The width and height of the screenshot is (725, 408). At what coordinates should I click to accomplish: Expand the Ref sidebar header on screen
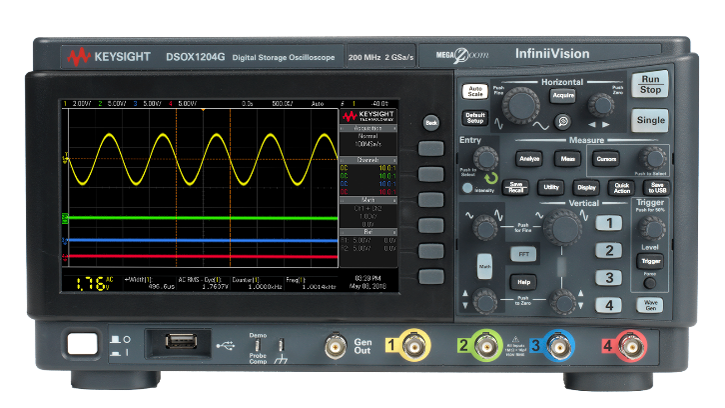click(368, 231)
